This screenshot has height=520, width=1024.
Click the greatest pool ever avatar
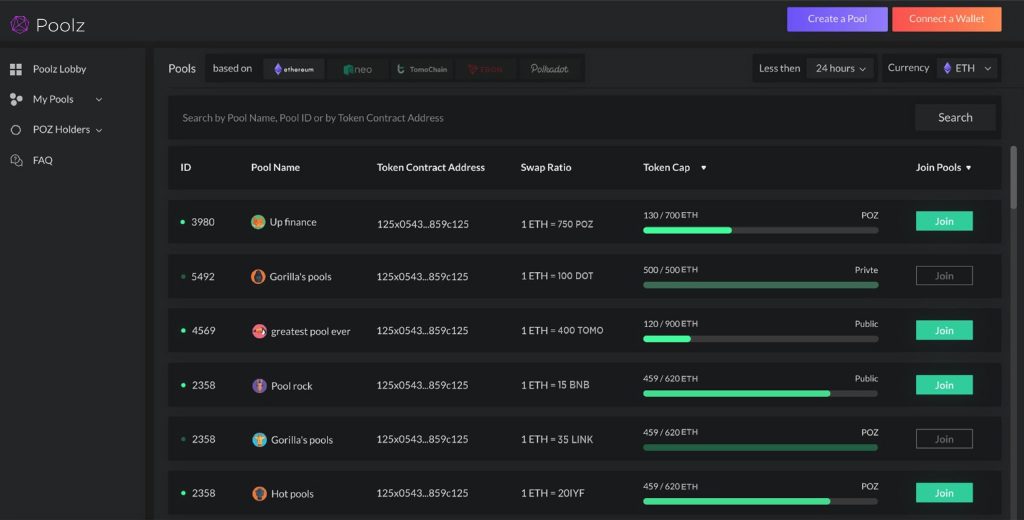tap(259, 331)
